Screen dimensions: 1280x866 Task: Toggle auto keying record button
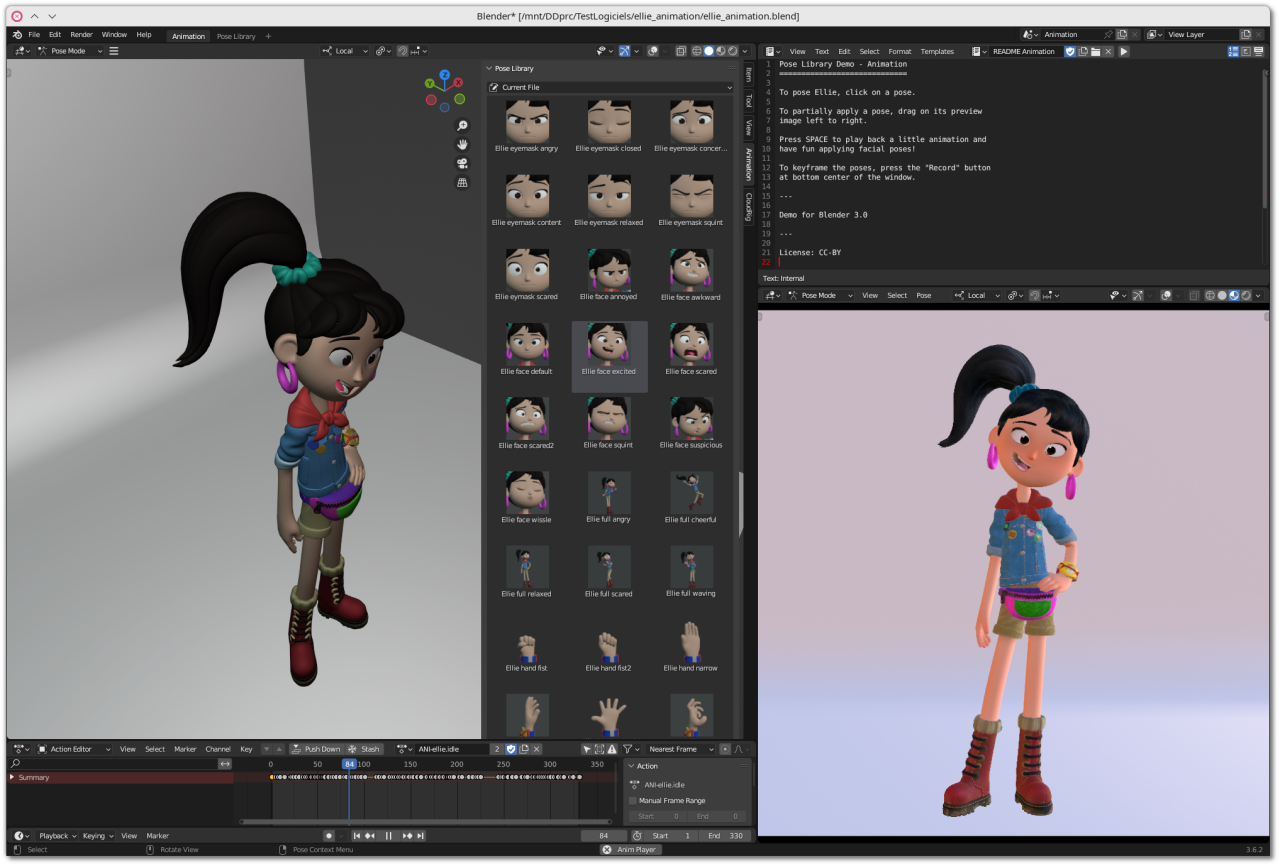(329, 836)
